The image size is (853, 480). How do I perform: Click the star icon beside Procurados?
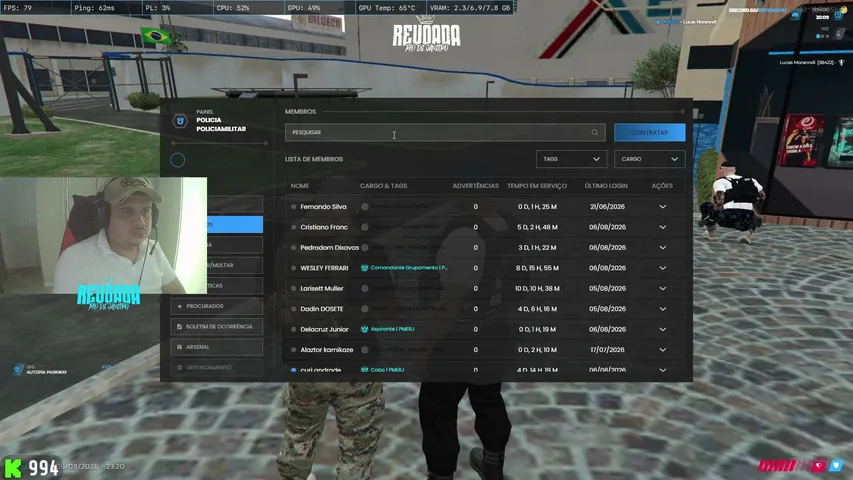(180, 306)
